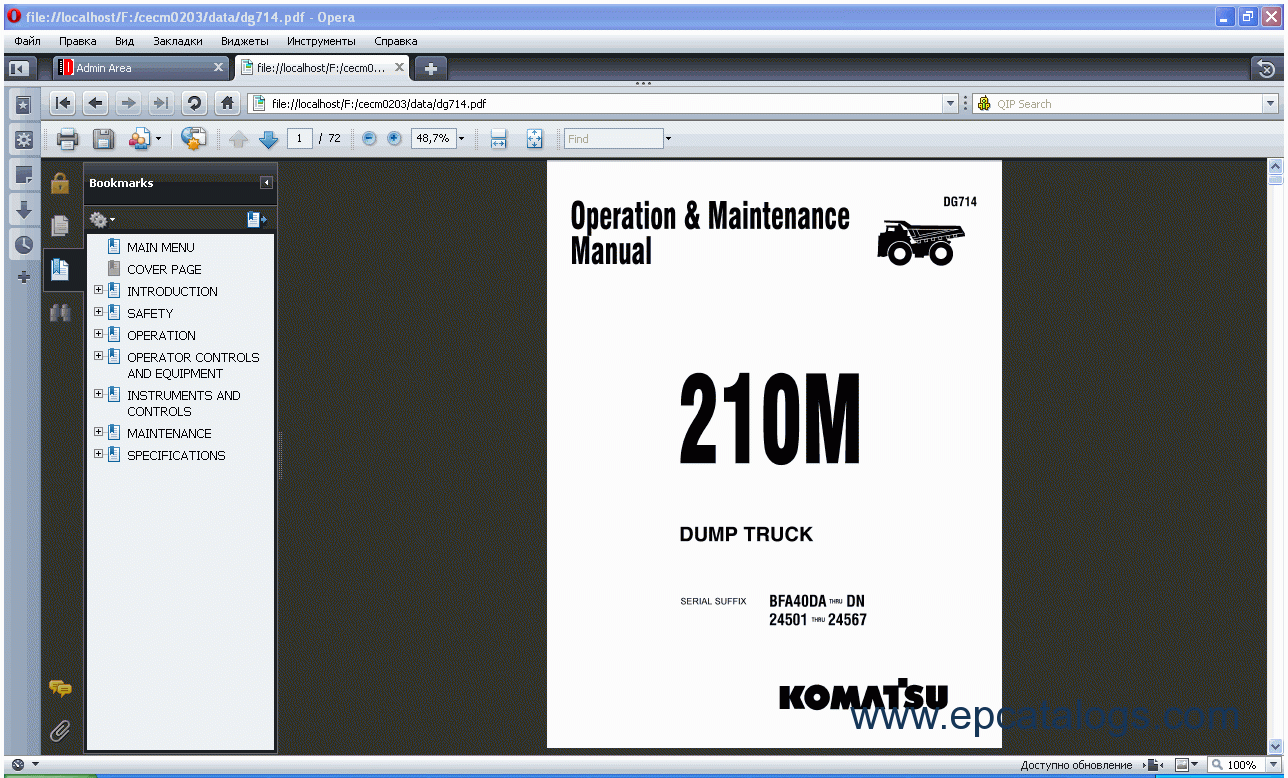Viewport: 1288px width, 778px height.
Task: Open PDF search binoculars panel
Action: pos(60,313)
